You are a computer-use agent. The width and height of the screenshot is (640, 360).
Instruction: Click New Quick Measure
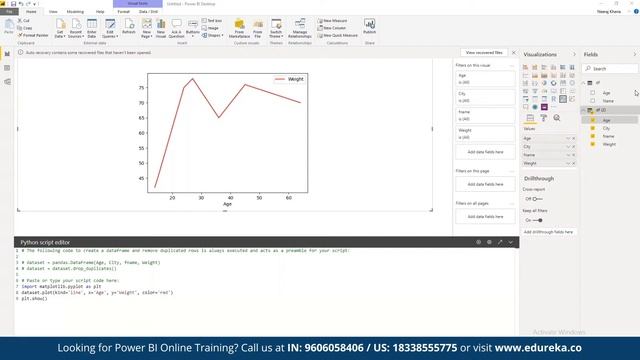tap(338, 35)
